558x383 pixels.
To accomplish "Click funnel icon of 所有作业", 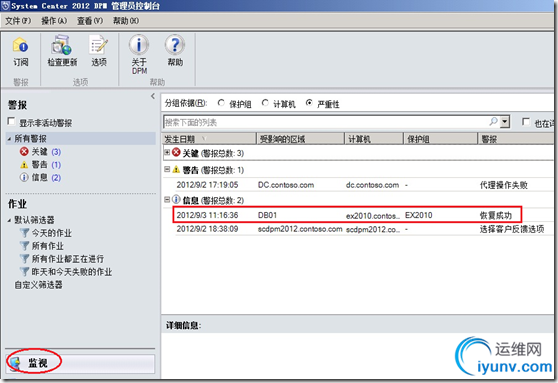I will pos(25,246).
